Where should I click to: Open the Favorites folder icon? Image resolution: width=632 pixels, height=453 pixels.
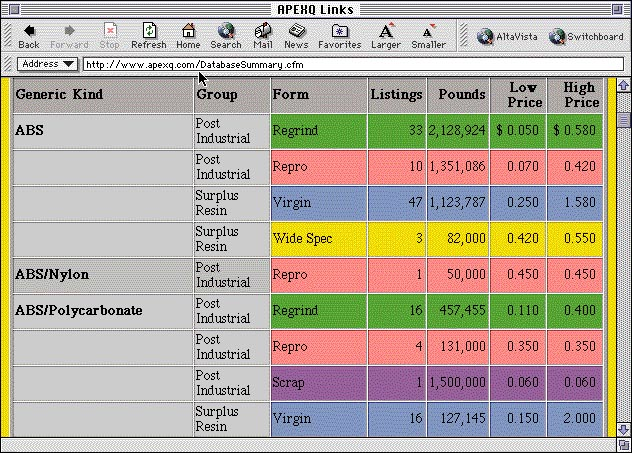pos(340,36)
